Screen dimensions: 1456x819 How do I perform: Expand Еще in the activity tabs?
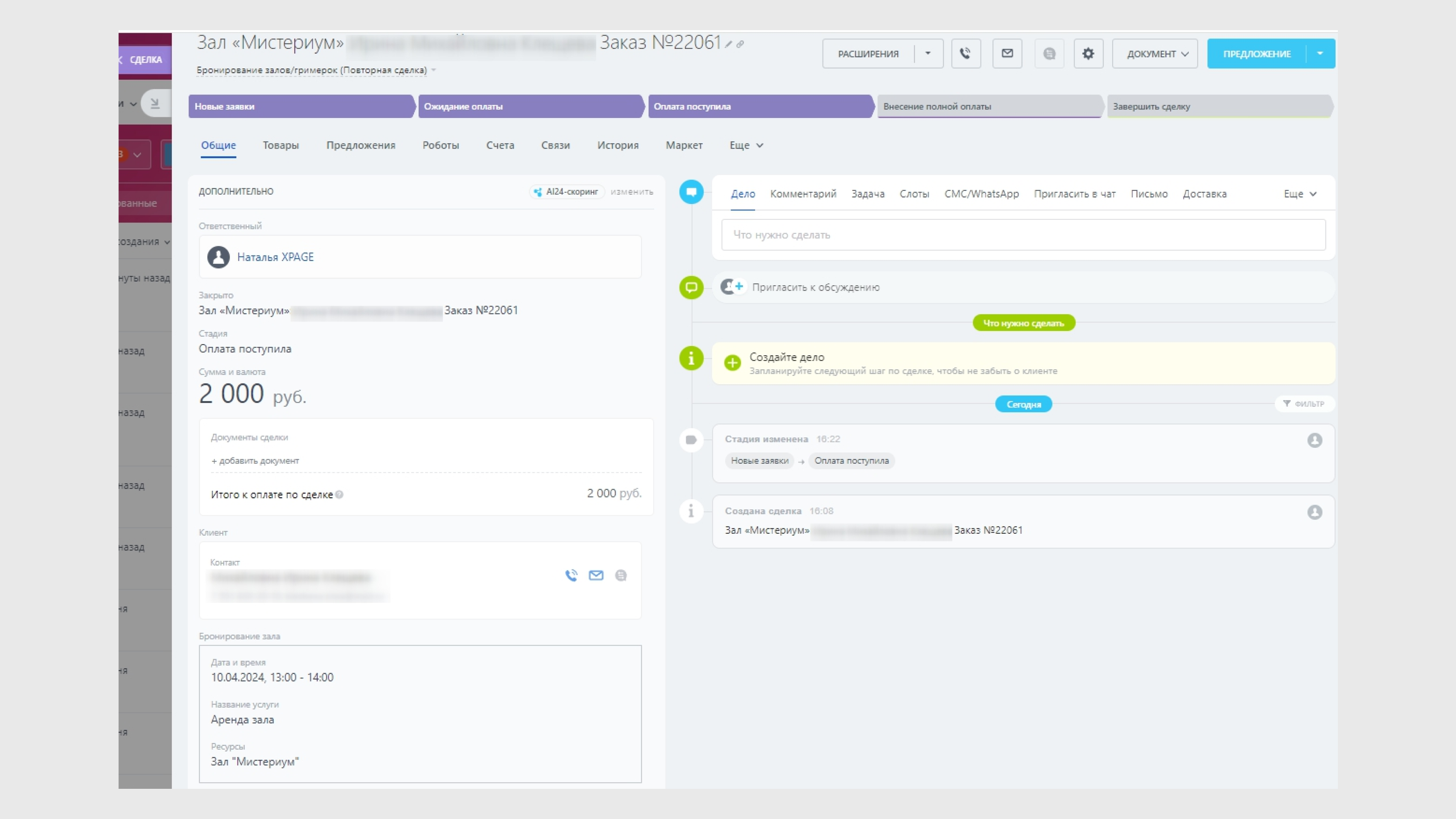click(1300, 194)
